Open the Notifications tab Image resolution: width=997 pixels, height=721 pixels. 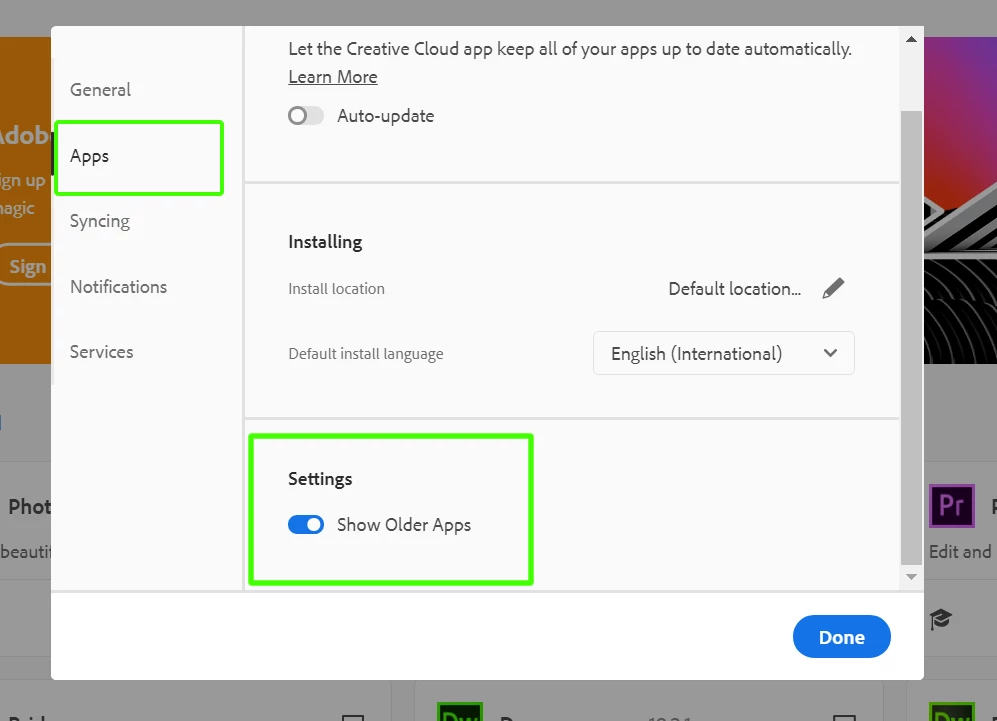click(x=118, y=287)
